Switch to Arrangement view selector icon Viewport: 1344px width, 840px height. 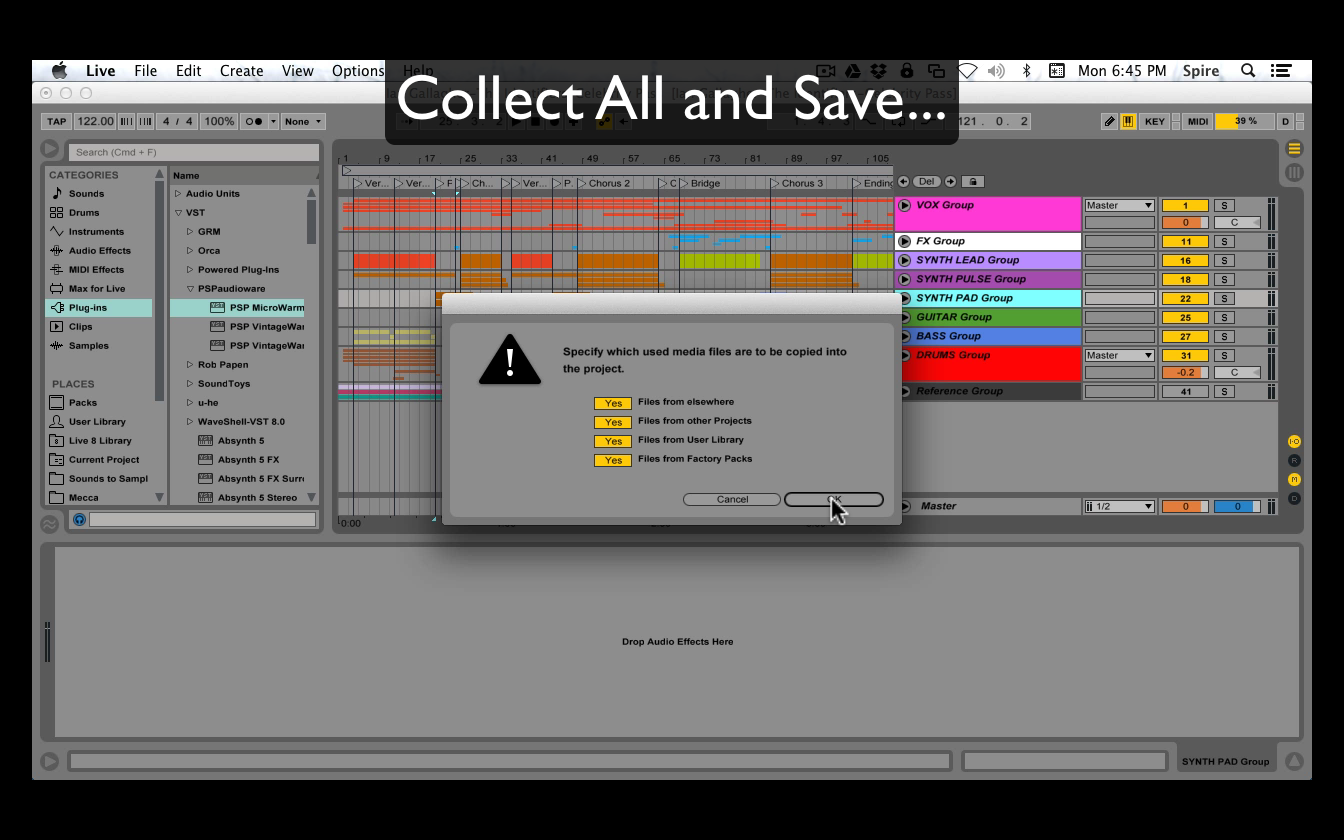pyautogui.click(x=1294, y=149)
